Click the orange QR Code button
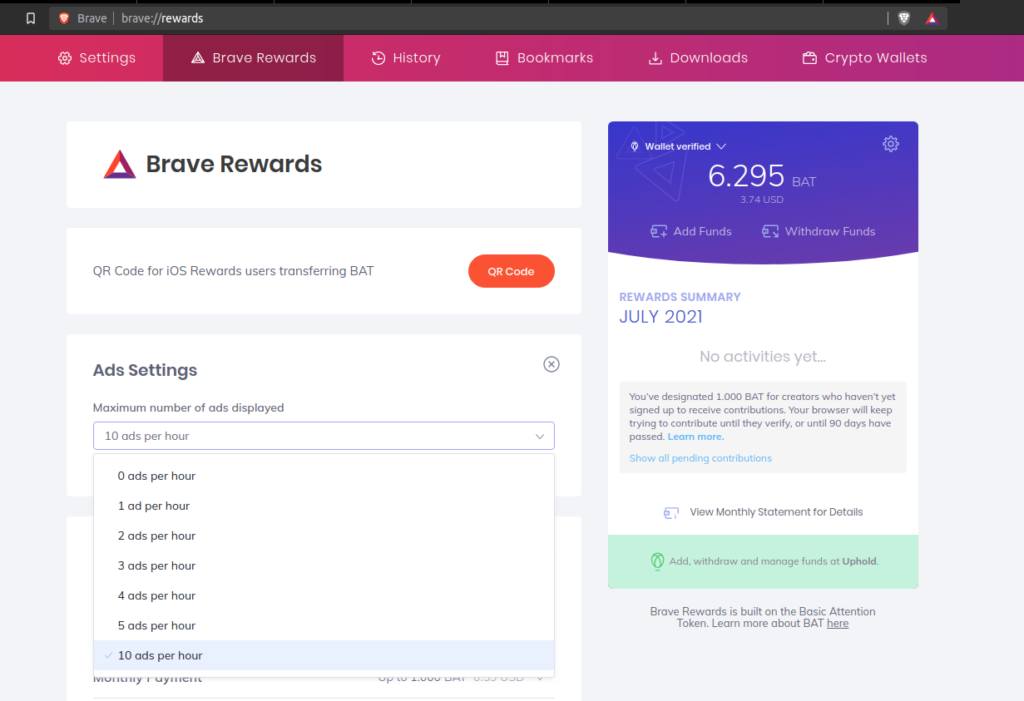 [x=511, y=271]
